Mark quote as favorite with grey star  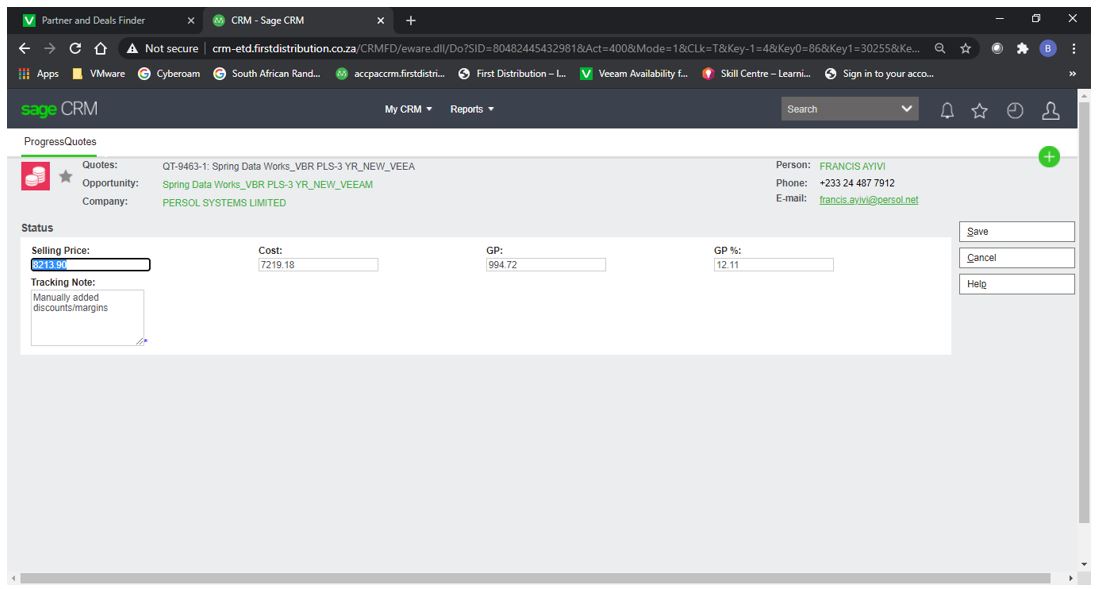click(66, 177)
